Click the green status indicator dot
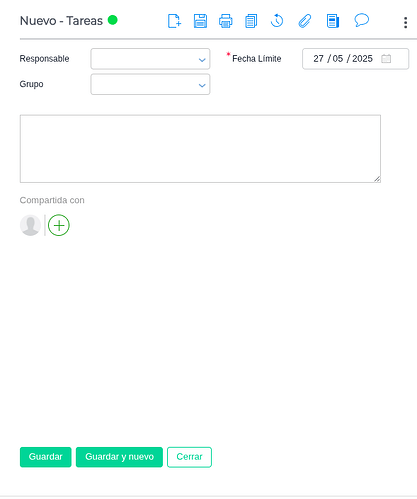Screen dimensions: 417x499 click(113, 20)
